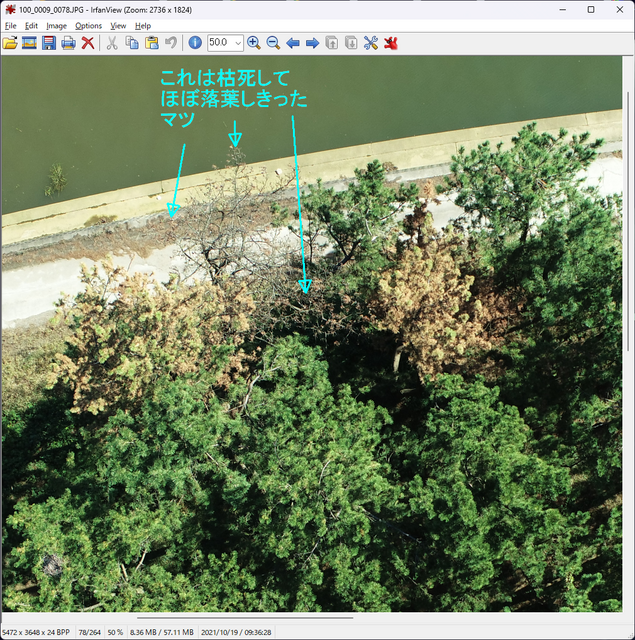This screenshot has width=635, height=640.
Task: Open the Options menu
Action: tap(89, 26)
